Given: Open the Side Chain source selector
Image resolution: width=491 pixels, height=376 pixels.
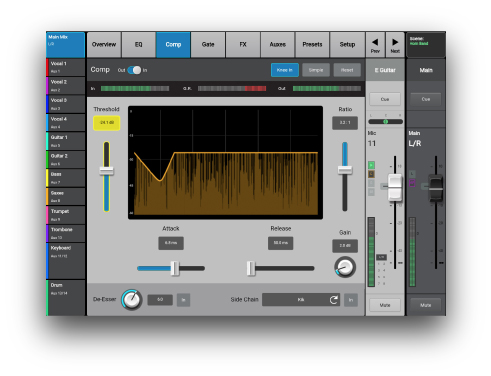Looking at the screenshot, I should [301, 300].
